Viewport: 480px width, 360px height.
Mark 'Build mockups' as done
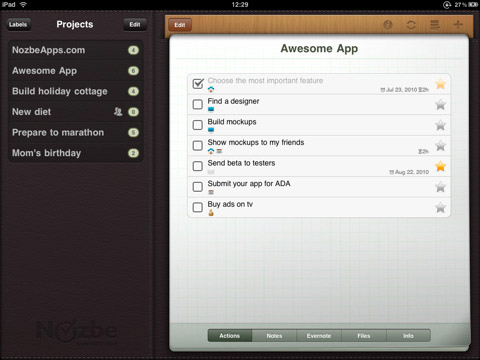click(x=198, y=125)
